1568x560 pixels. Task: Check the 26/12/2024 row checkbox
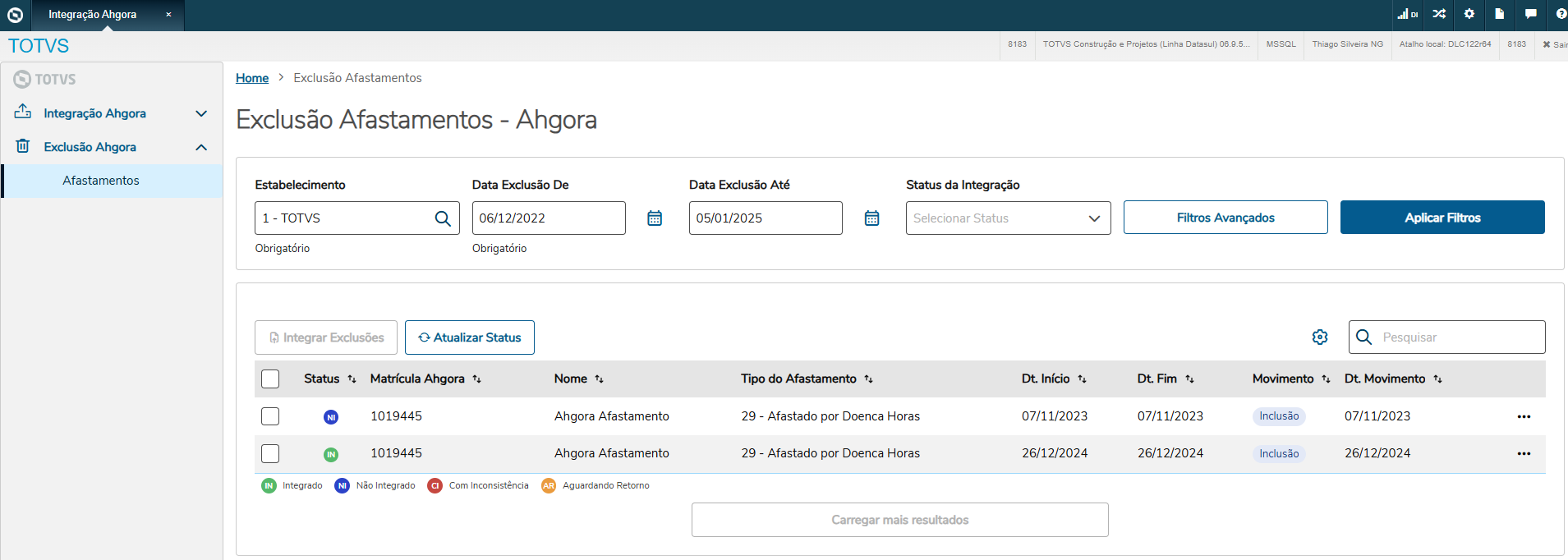click(270, 453)
